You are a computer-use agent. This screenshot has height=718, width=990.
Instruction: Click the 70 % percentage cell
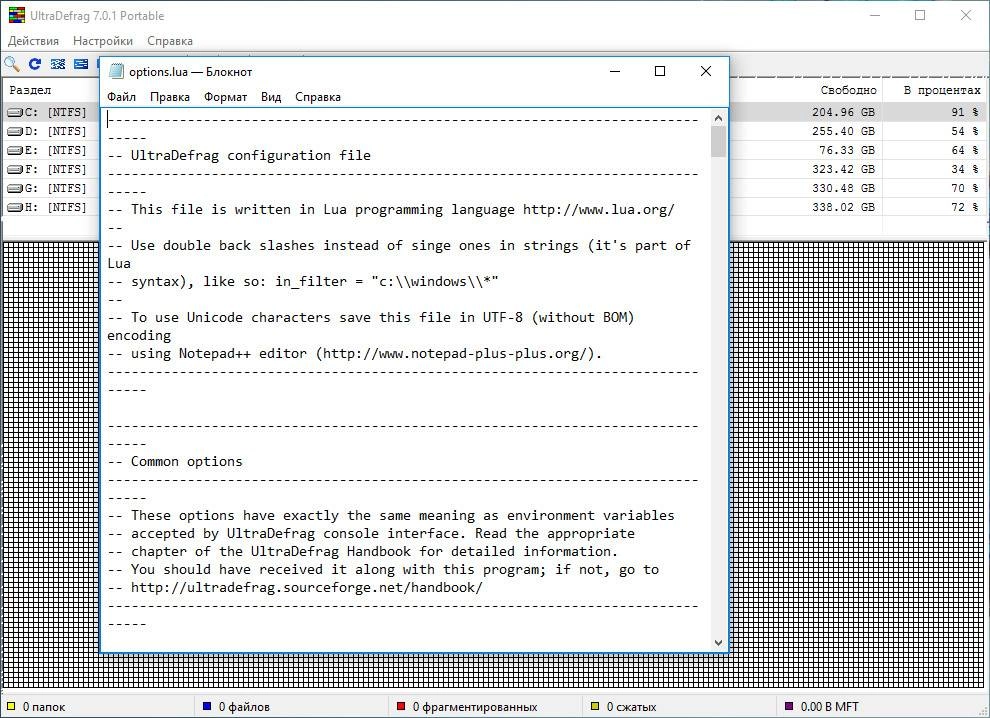pyautogui.click(x=965, y=188)
